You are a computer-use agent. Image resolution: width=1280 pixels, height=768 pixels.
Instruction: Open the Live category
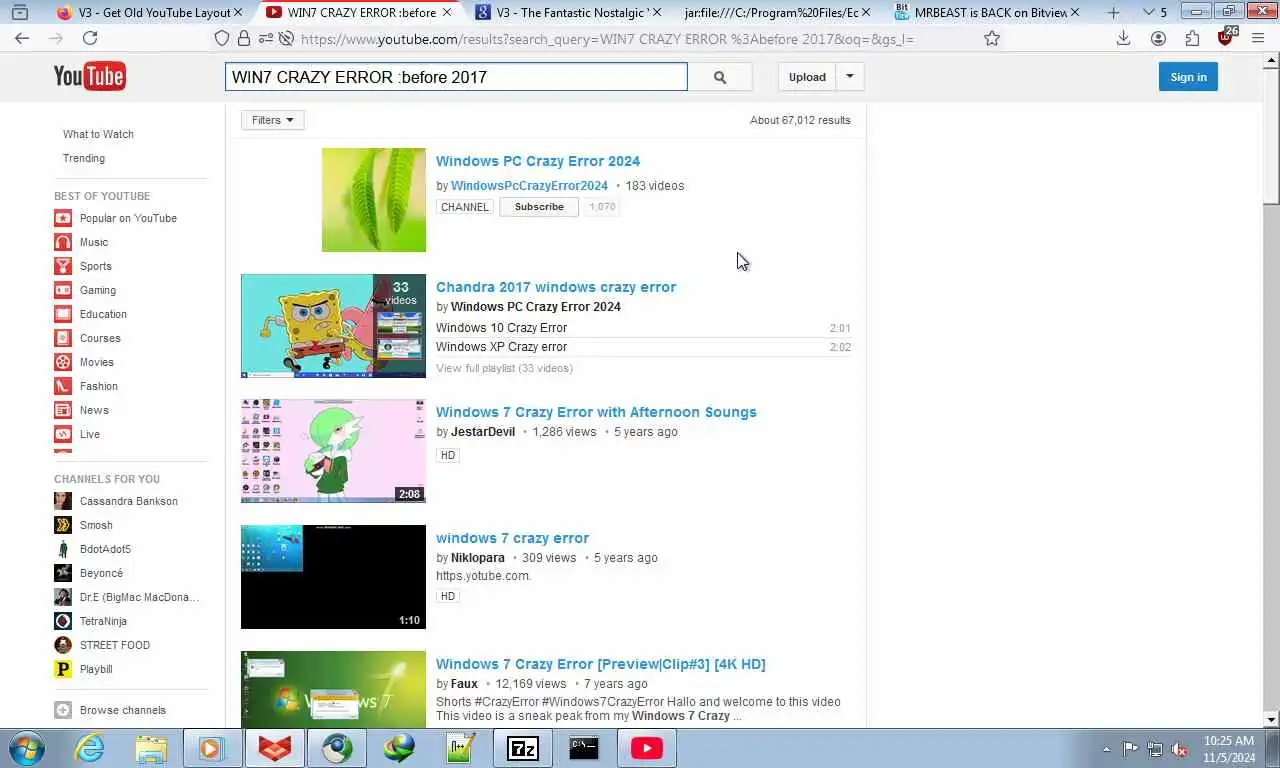tap(90, 434)
